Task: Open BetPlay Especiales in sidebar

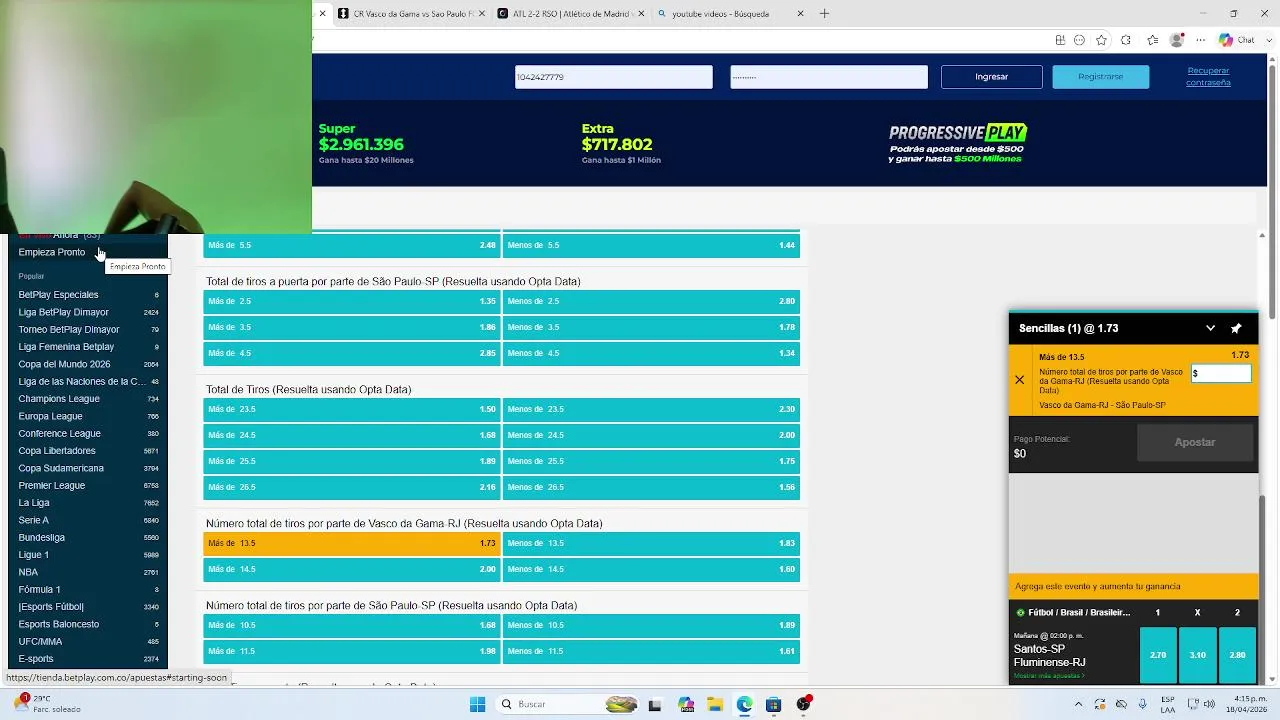Action: tap(58, 295)
